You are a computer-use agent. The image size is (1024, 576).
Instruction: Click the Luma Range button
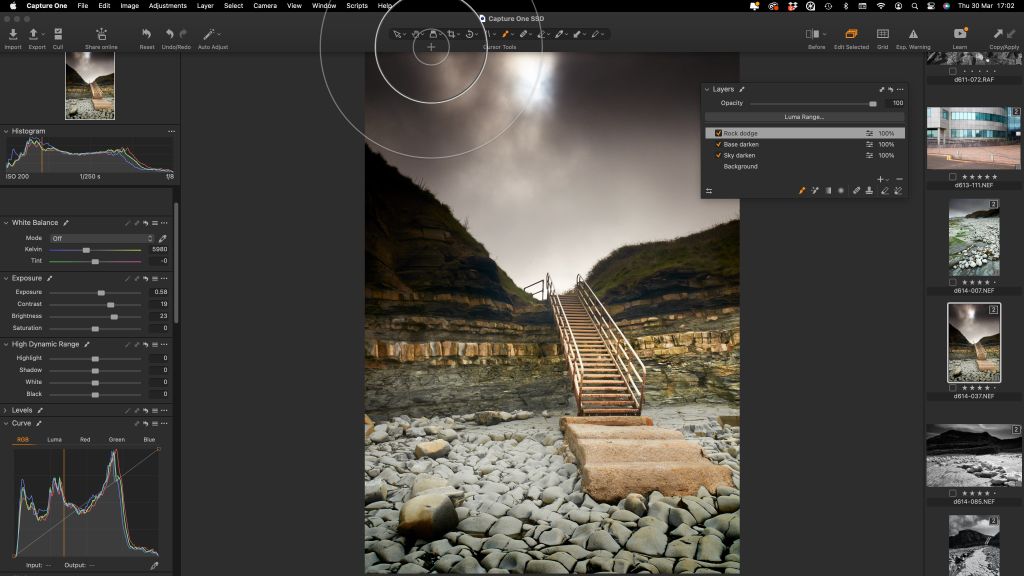(805, 117)
